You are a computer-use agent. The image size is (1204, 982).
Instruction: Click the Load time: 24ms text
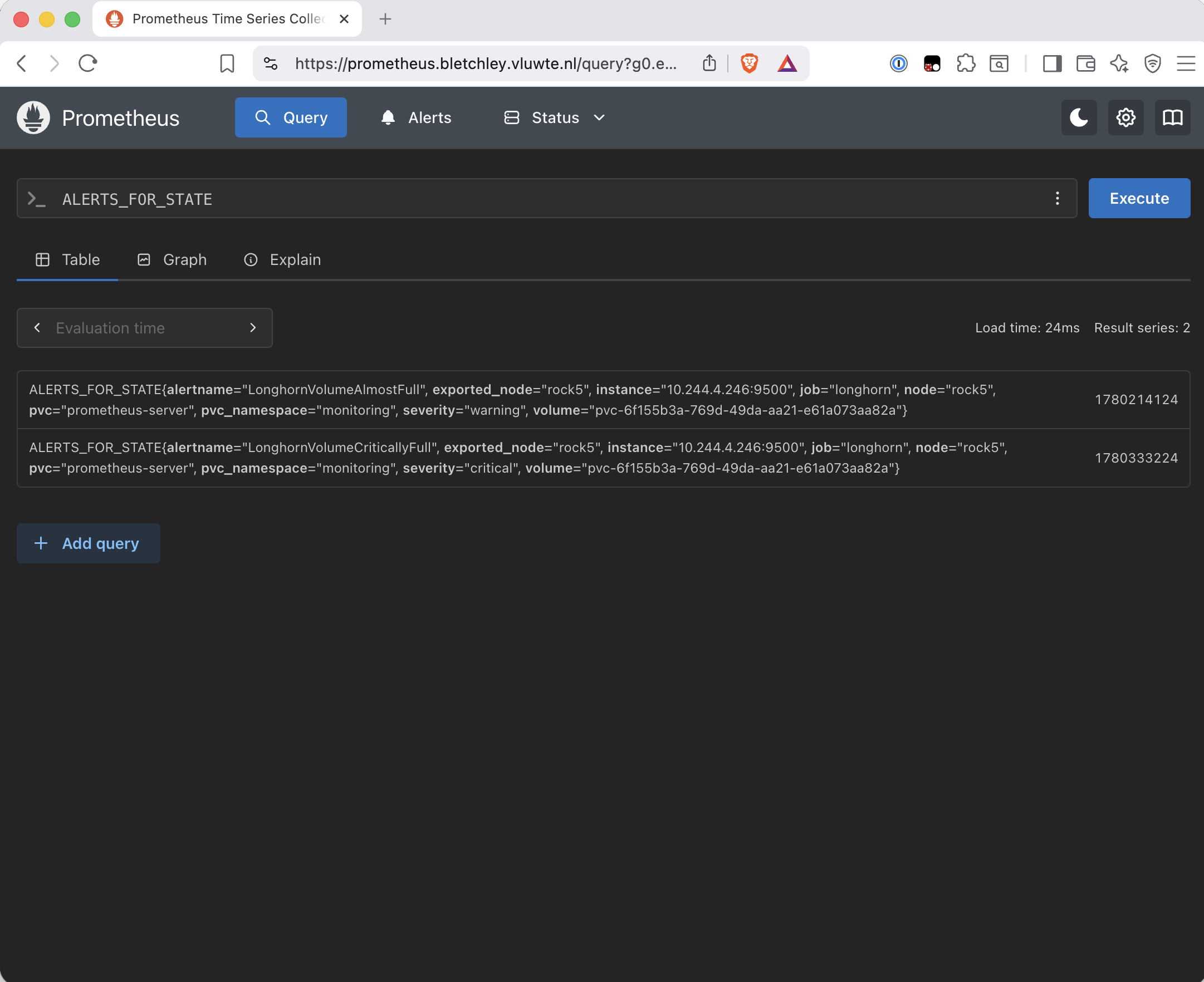[x=1027, y=327]
